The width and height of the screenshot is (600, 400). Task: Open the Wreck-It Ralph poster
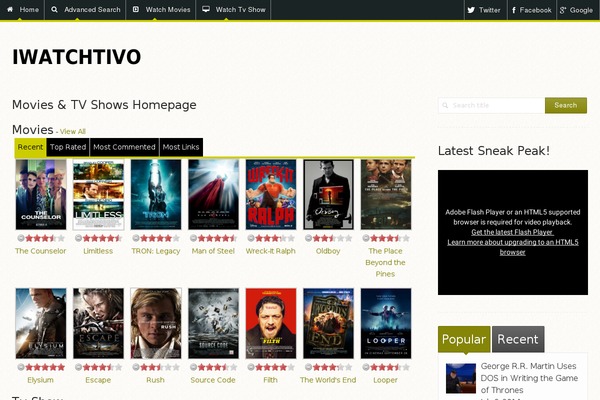point(271,194)
